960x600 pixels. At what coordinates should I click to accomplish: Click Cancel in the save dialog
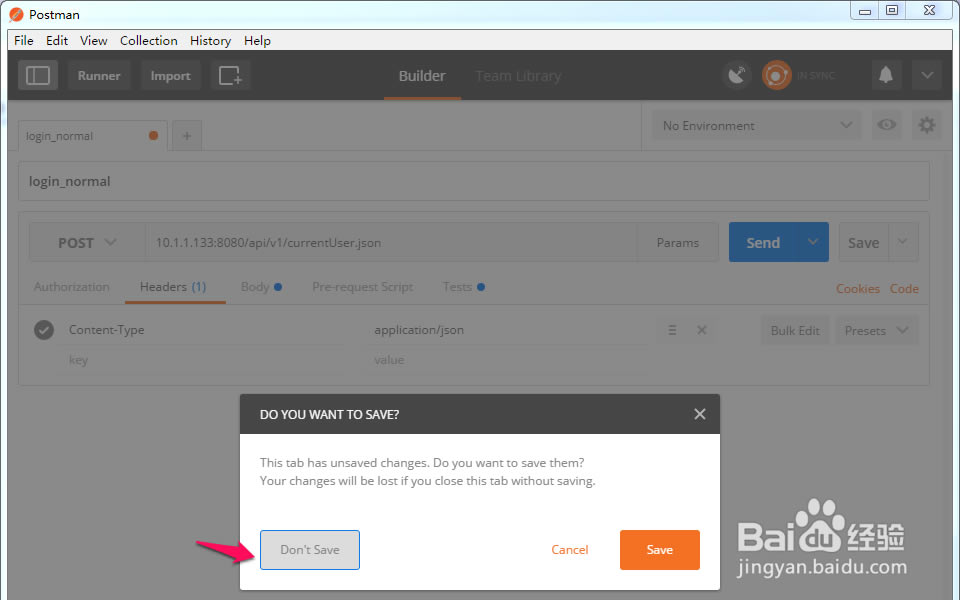(569, 550)
